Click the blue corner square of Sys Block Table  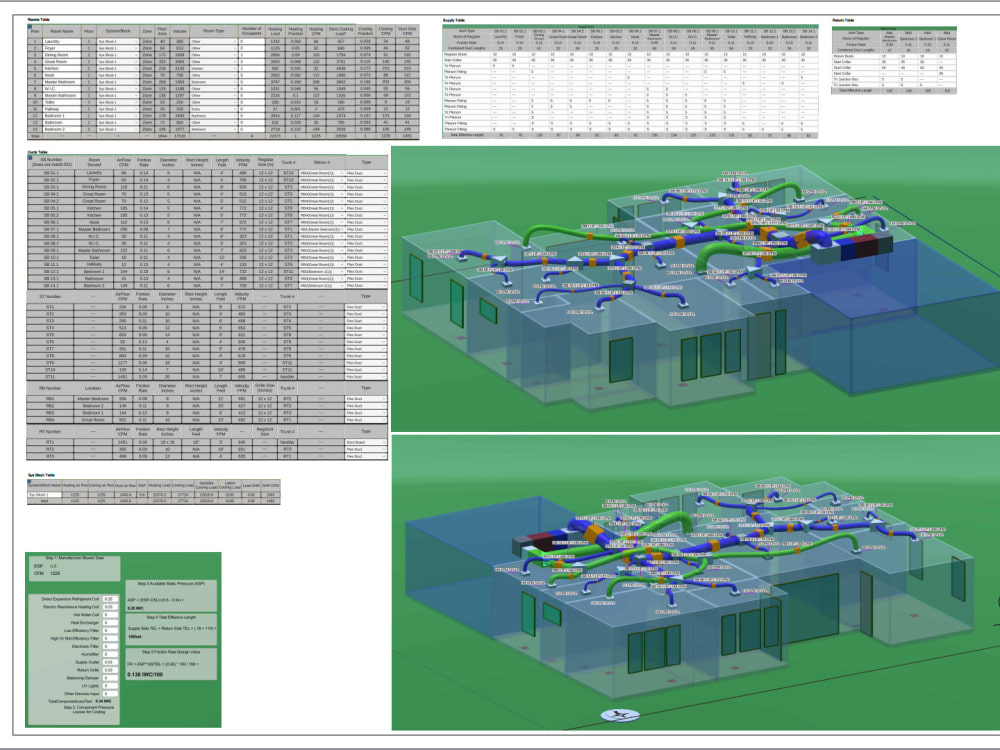29,482
